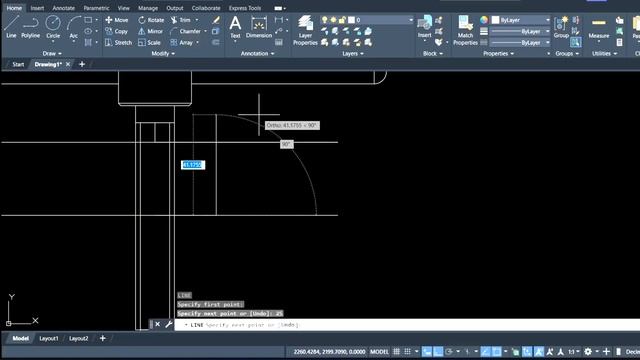Screen dimensions: 640x360
Task: Select the Dimension tool
Action: coord(259,27)
